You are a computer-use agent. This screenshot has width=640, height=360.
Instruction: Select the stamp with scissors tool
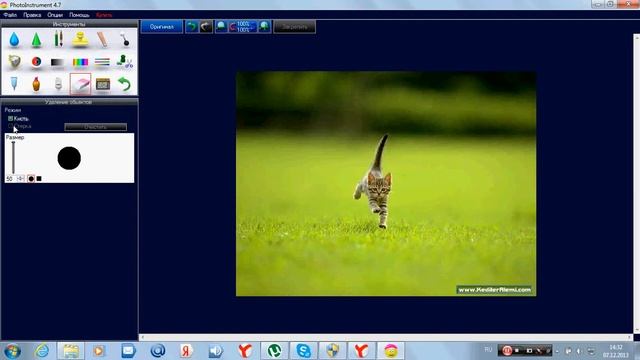[124, 62]
